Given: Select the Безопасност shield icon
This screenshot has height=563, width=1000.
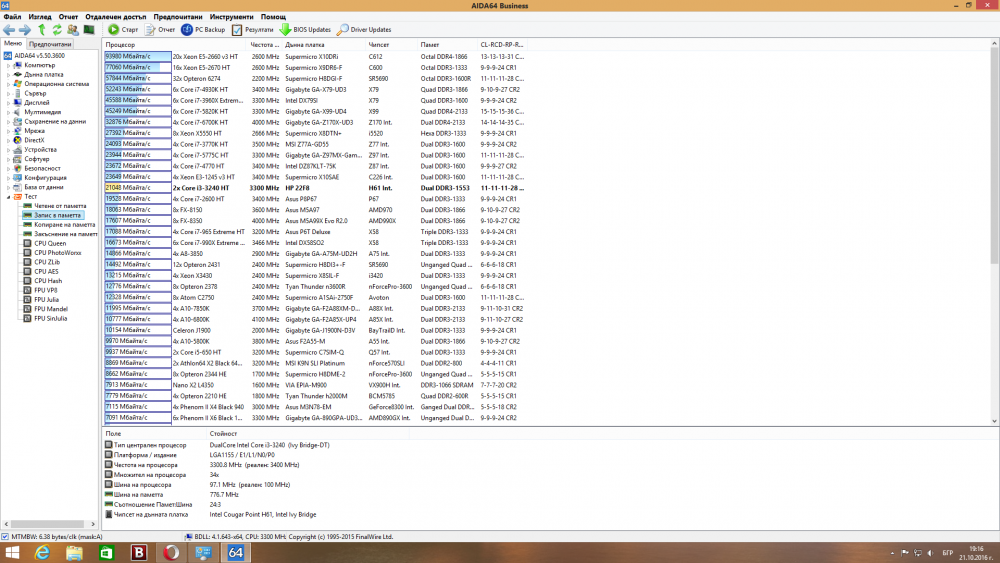Looking at the screenshot, I should (x=18, y=168).
